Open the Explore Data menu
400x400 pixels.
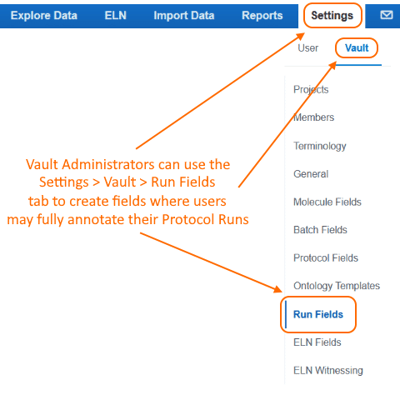(44, 15)
